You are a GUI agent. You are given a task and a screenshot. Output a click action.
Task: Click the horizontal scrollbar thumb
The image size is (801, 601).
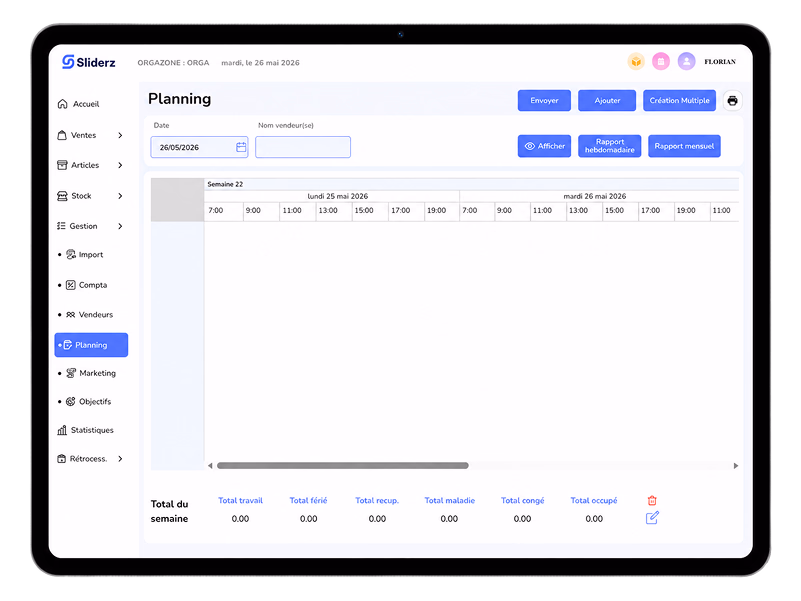click(343, 466)
